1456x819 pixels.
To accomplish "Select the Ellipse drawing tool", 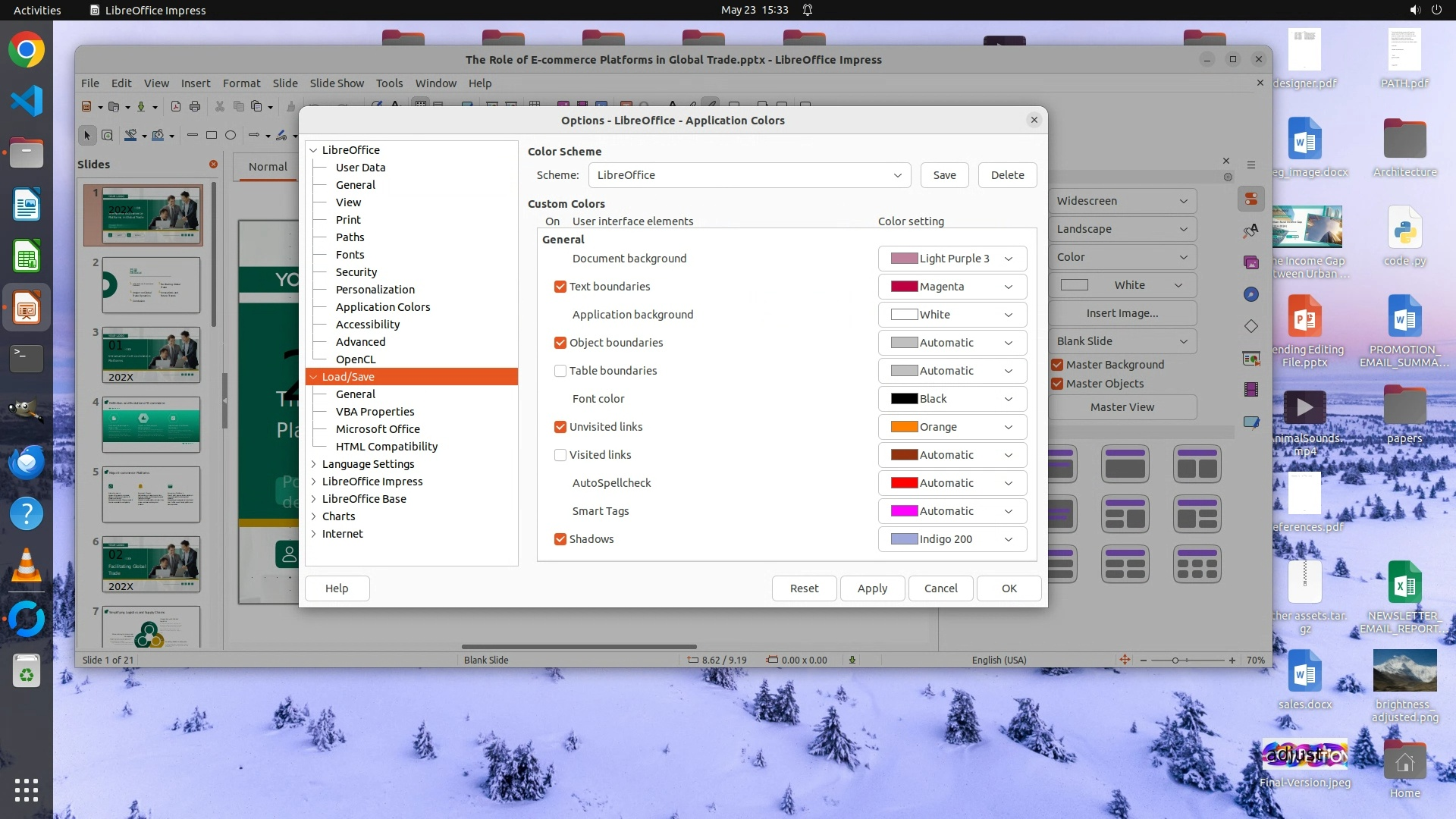I will point(231,136).
